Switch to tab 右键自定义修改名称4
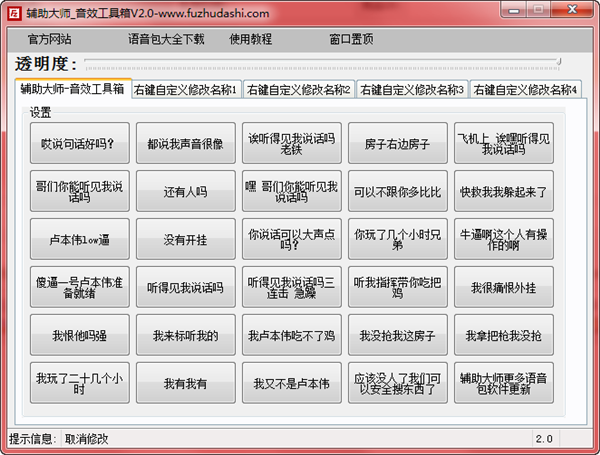 [x=525, y=90]
